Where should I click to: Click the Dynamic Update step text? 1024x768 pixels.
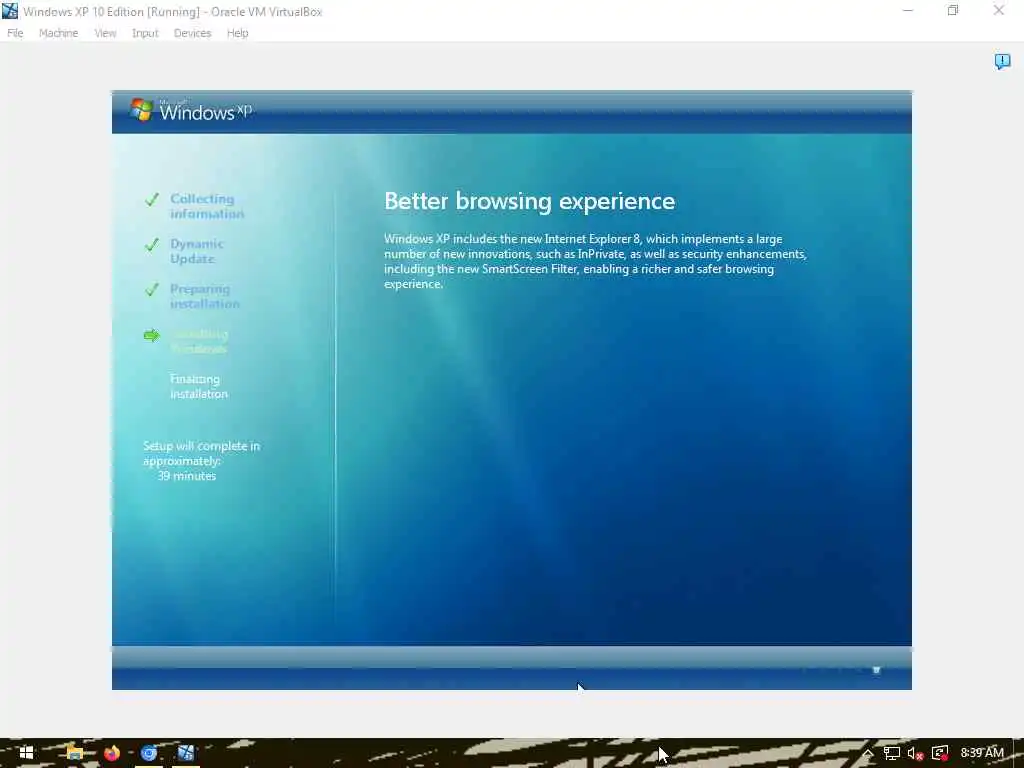pyautogui.click(x=197, y=251)
